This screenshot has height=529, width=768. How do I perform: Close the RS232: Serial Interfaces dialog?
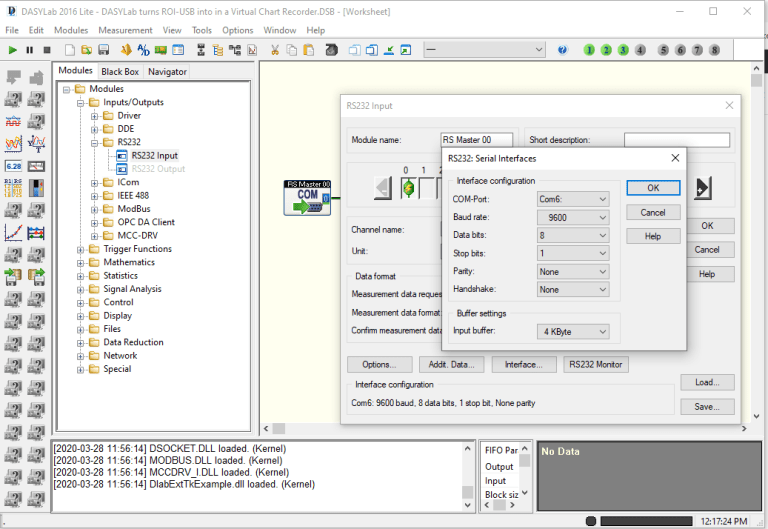[675, 158]
